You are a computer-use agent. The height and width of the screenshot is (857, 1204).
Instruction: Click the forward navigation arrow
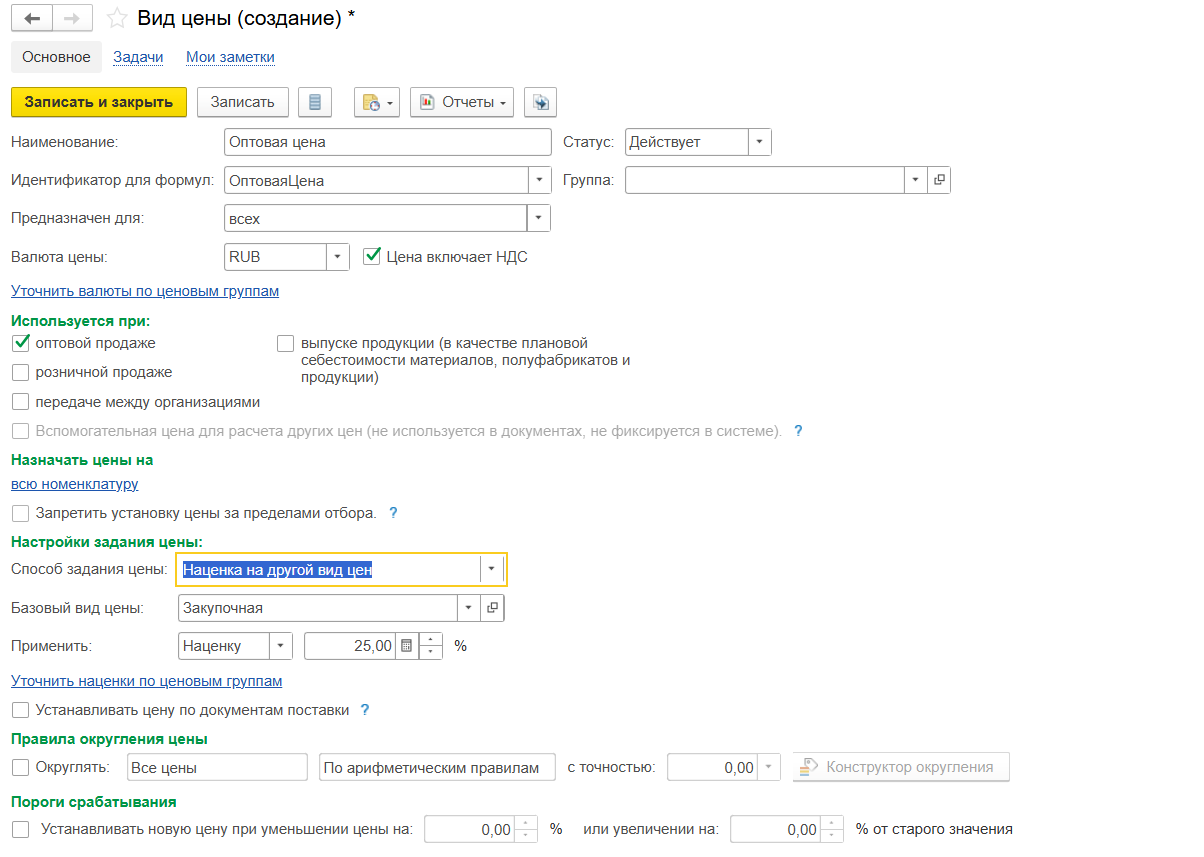coord(71,18)
